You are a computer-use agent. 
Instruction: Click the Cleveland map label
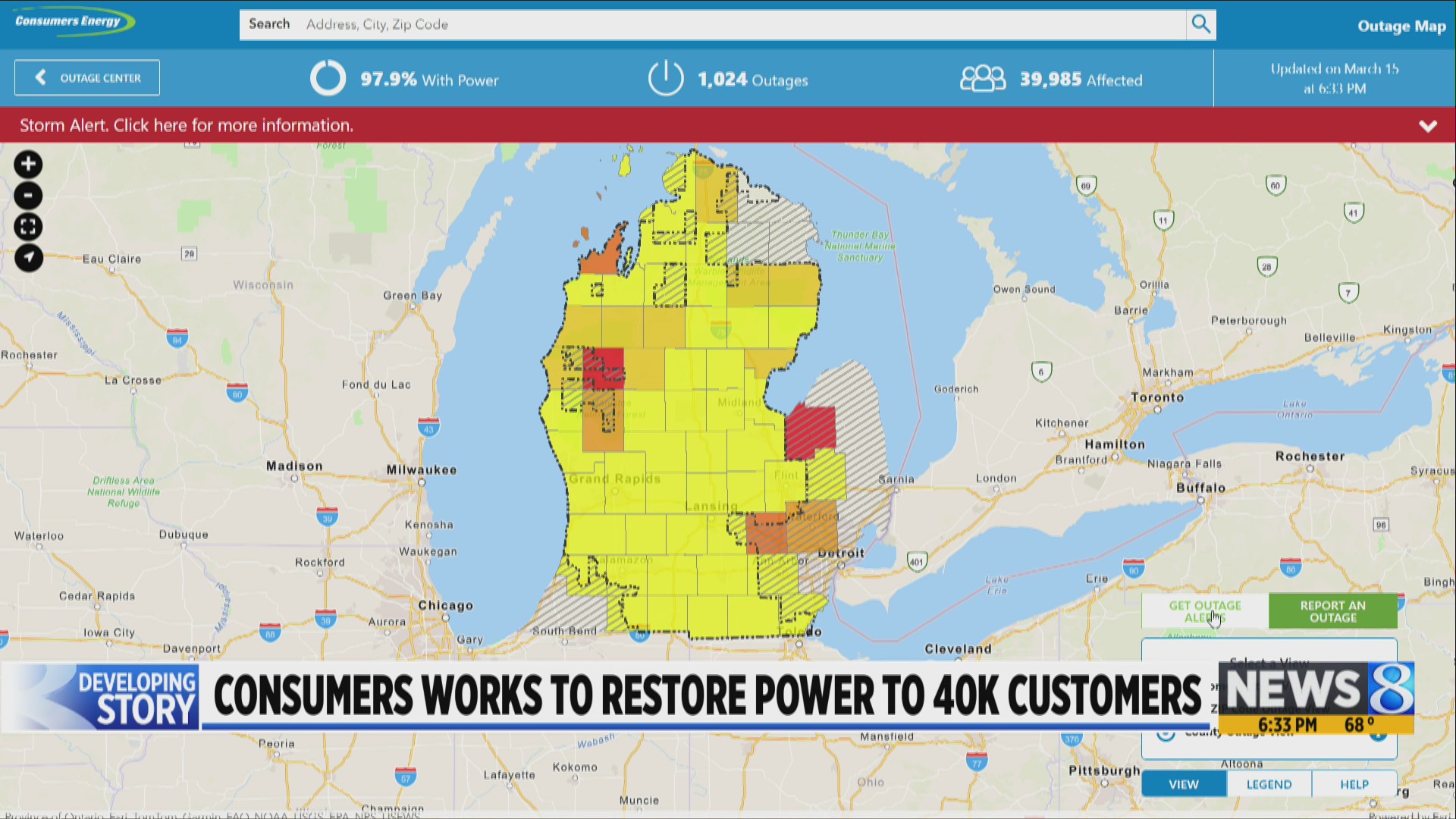pos(958,648)
